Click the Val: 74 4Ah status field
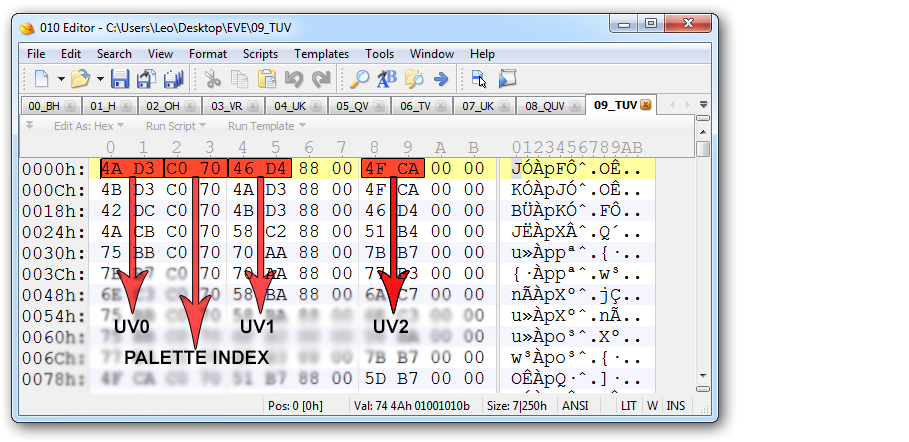 411,405
